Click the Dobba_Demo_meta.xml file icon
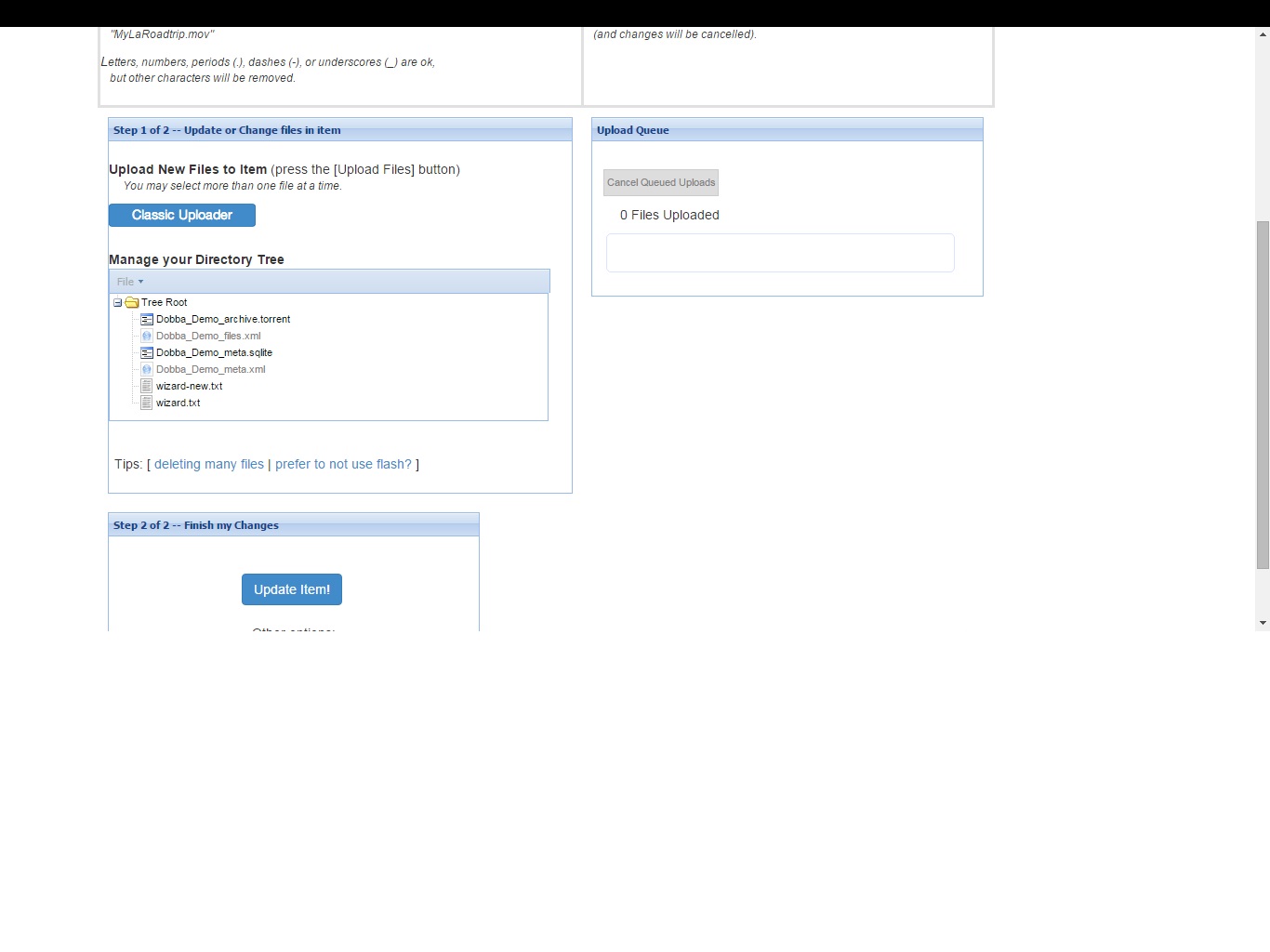 point(147,370)
